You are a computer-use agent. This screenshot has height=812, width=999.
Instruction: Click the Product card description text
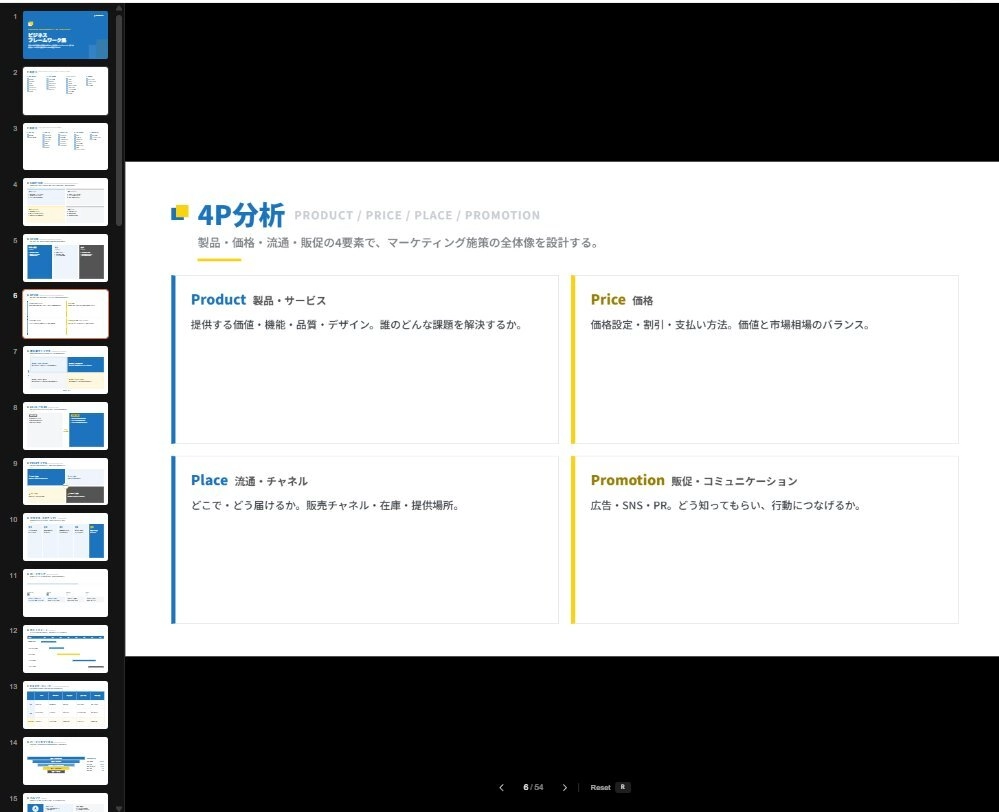(x=357, y=324)
